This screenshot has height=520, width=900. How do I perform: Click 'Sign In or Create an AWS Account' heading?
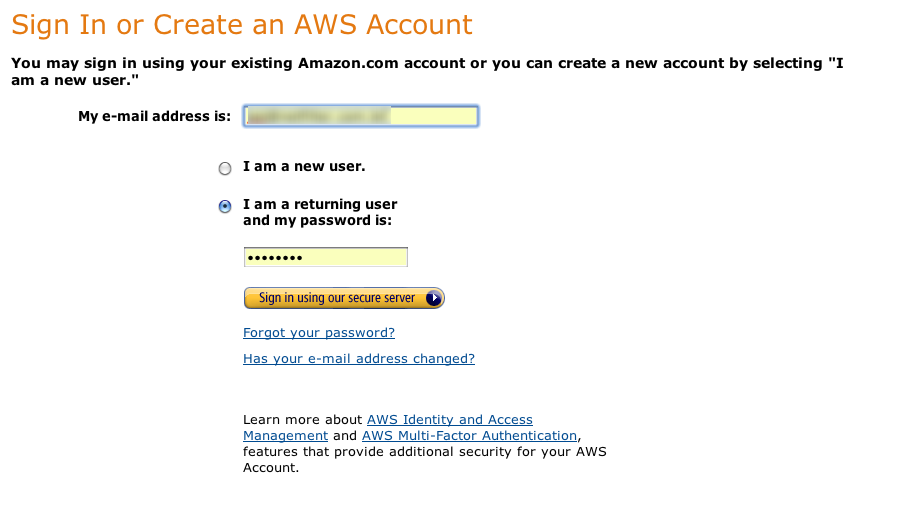[x=242, y=25]
